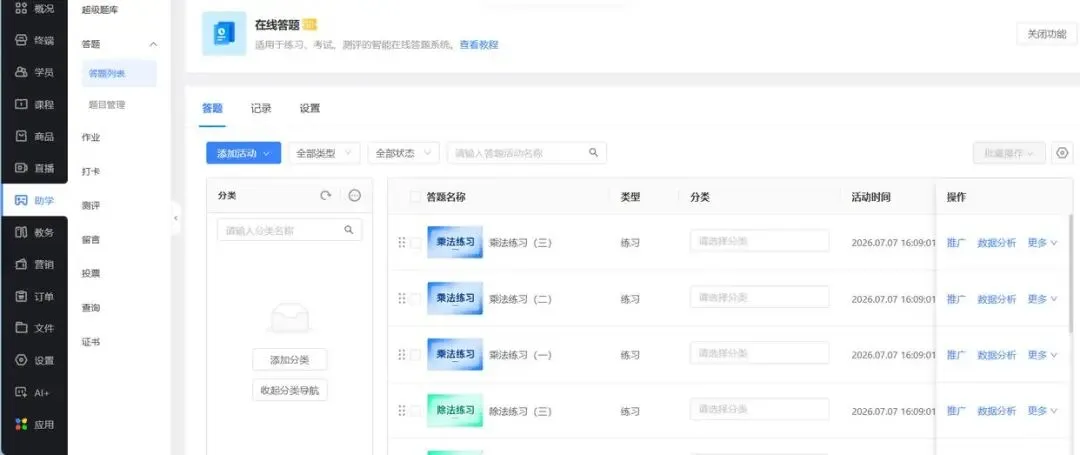The width and height of the screenshot is (1080, 455).
Task: Open the 乘法练习（一） thumbnail image
Action: (455, 354)
